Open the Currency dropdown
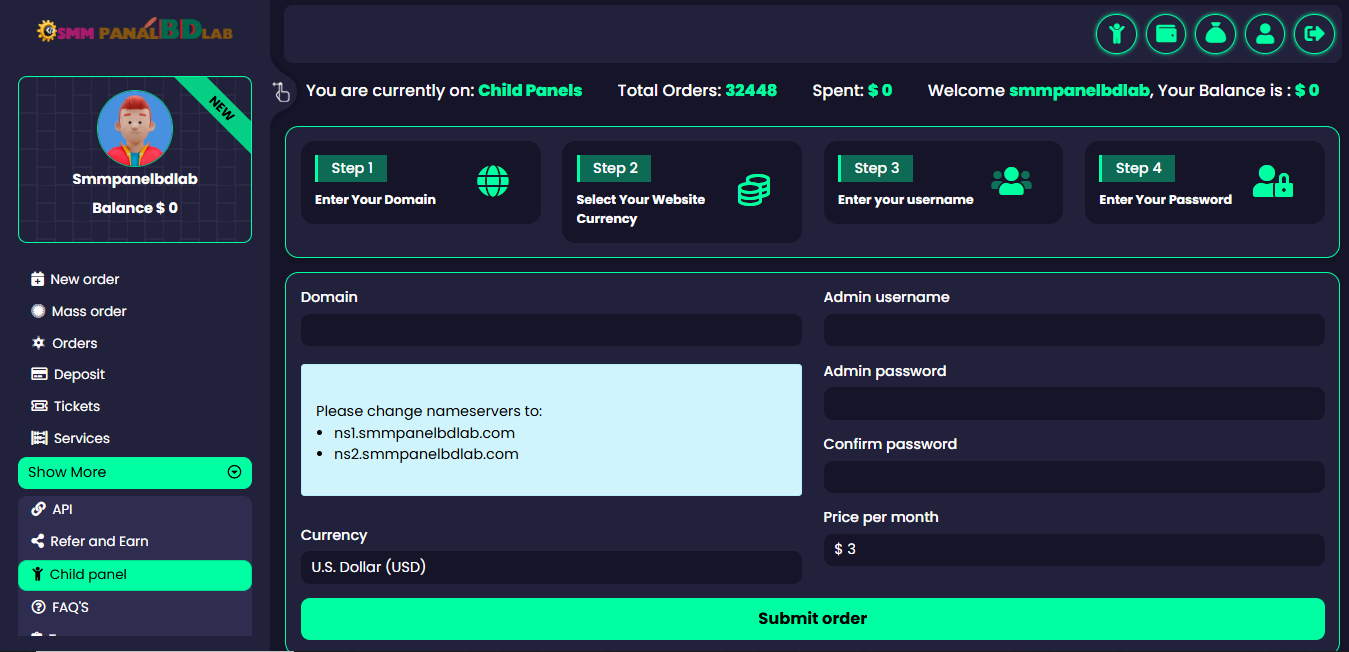This screenshot has width=1349, height=652. [551, 567]
